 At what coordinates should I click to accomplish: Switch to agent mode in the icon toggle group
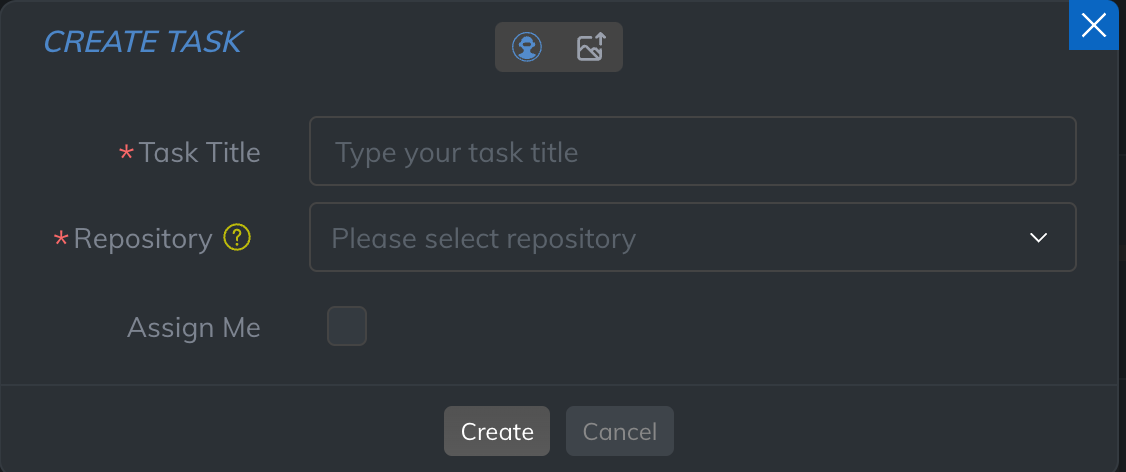click(527, 47)
